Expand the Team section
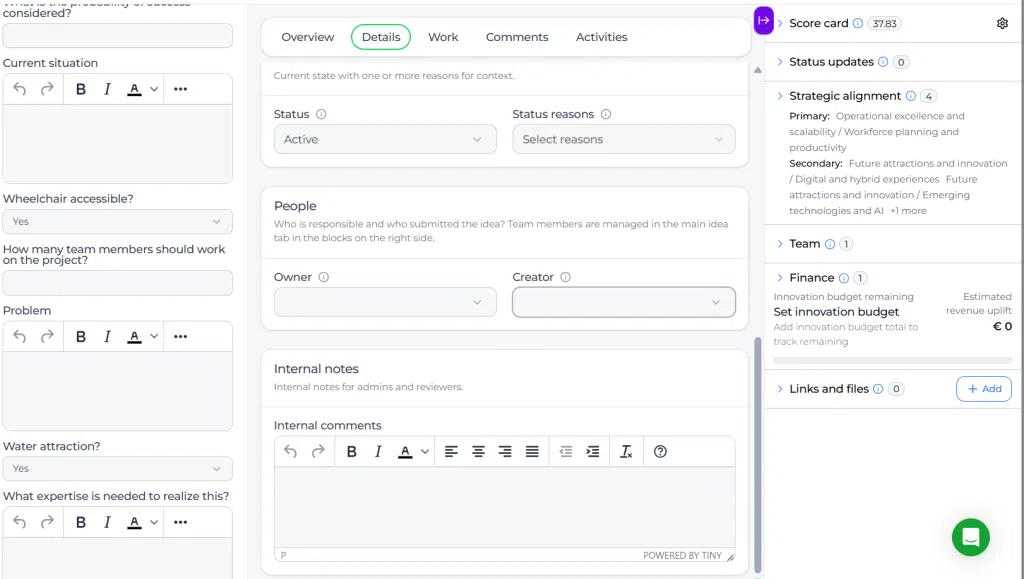Screen dimensions: 1024x579 click(780, 244)
